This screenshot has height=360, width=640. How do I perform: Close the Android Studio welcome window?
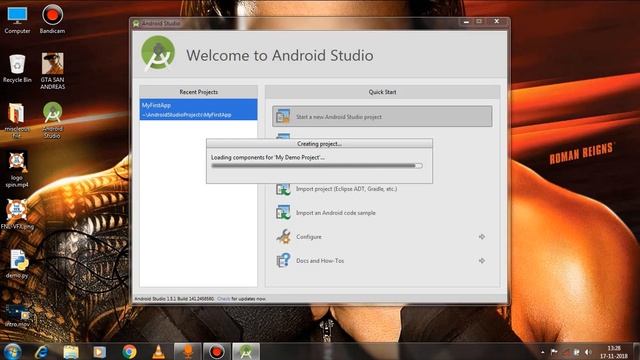pos(496,22)
